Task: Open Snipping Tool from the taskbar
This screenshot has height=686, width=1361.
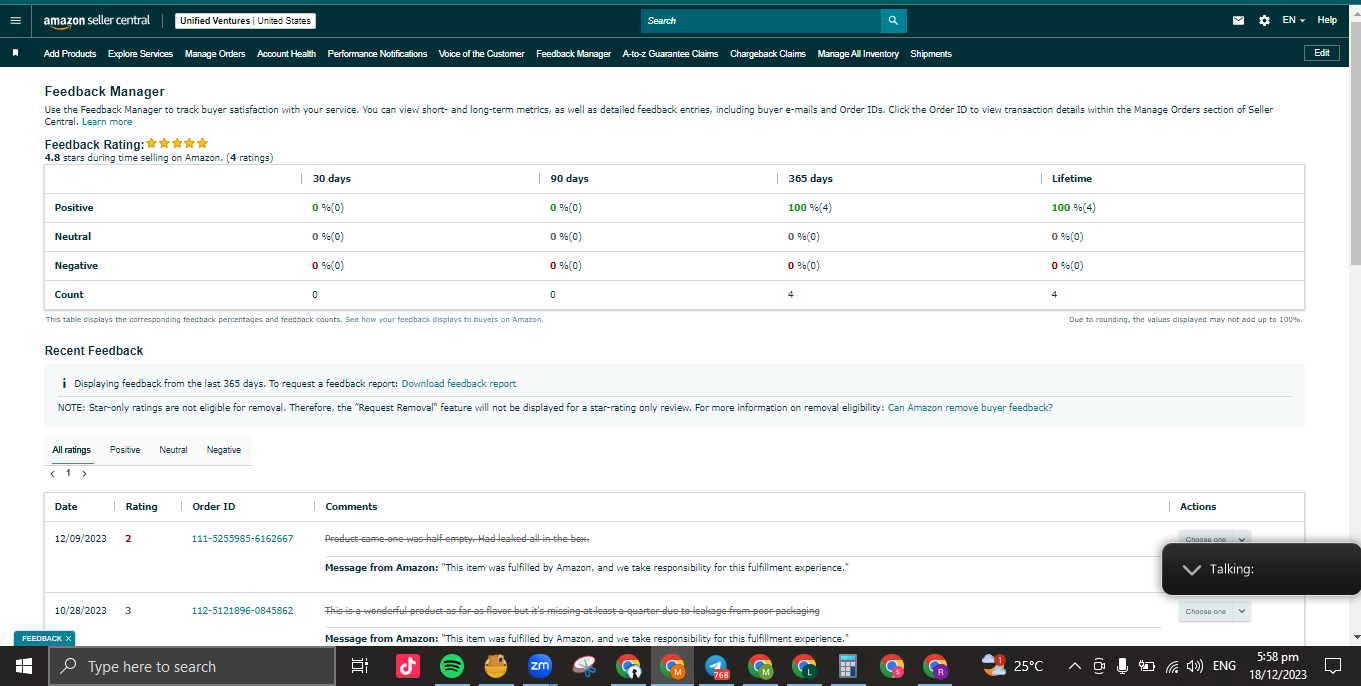Action: (584, 666)
